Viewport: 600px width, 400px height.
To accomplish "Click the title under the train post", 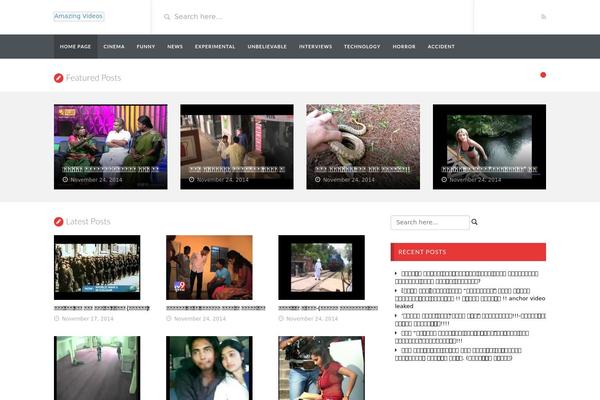I will tap(328, 308).
